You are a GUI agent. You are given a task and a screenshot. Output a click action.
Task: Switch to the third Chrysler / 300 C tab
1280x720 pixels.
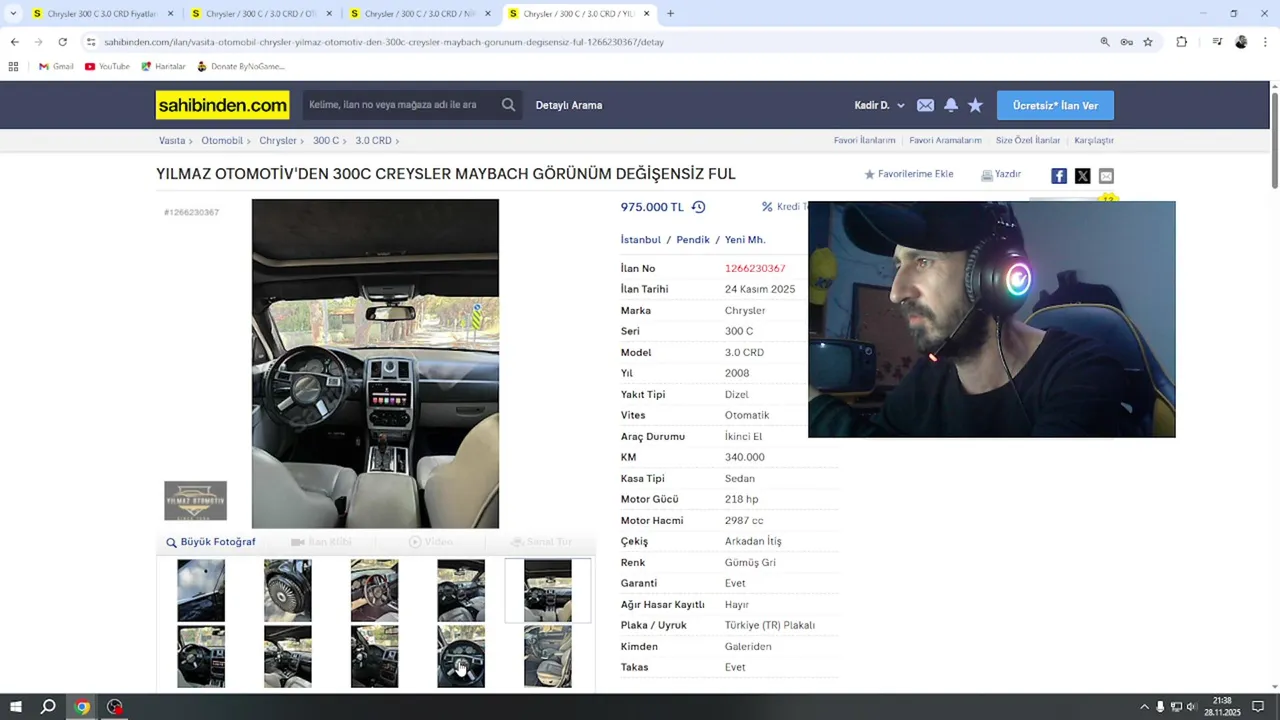click(421, 14)
